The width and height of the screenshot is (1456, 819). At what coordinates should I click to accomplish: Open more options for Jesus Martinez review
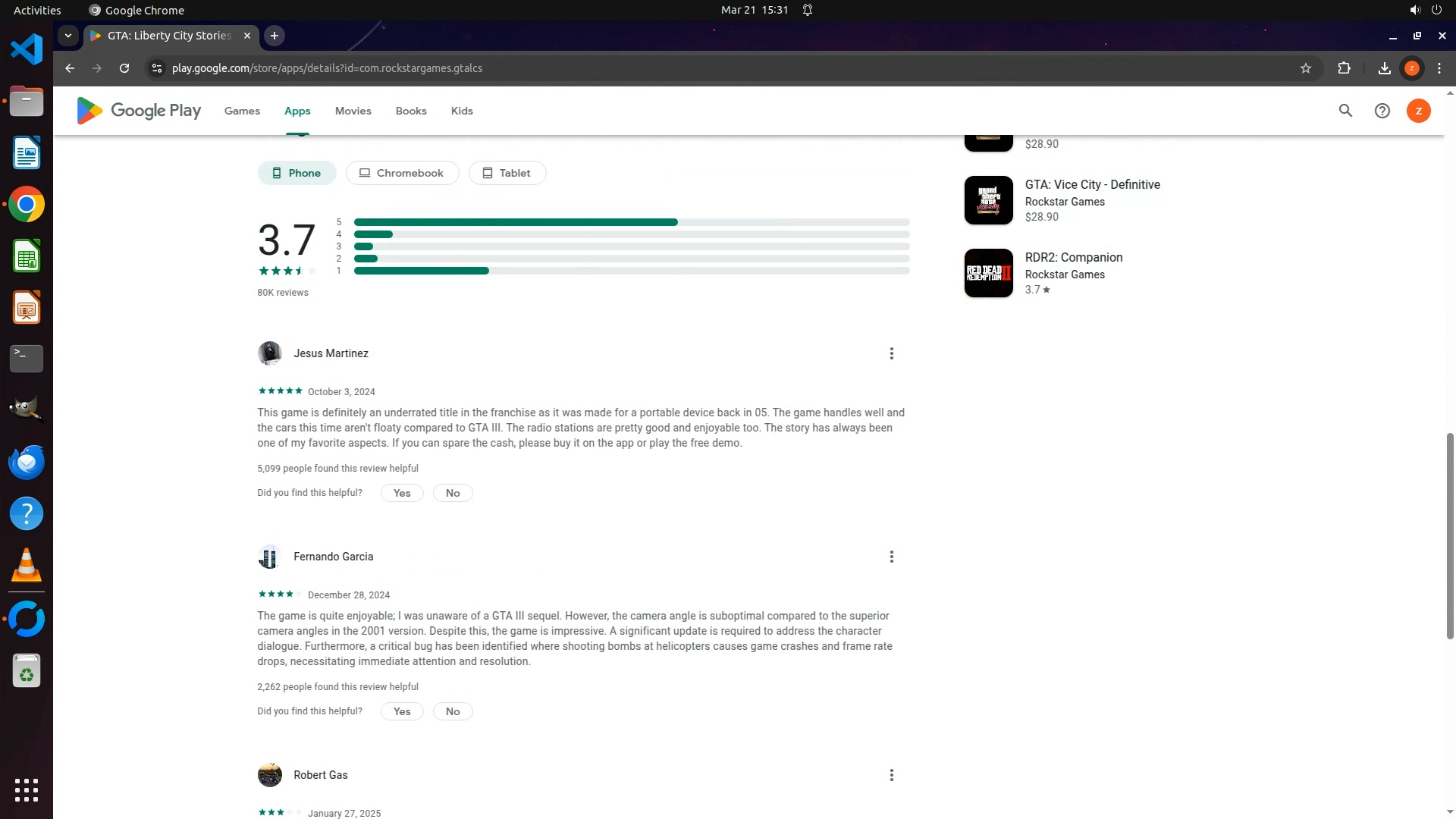(891, 353)
